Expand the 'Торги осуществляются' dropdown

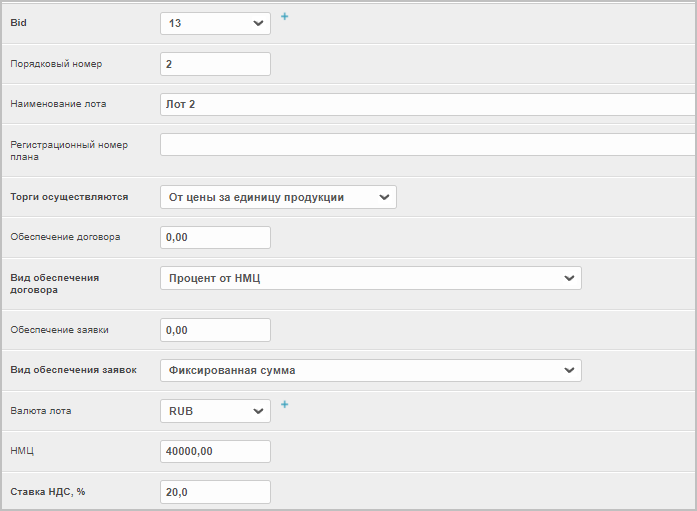pos(278,197)
